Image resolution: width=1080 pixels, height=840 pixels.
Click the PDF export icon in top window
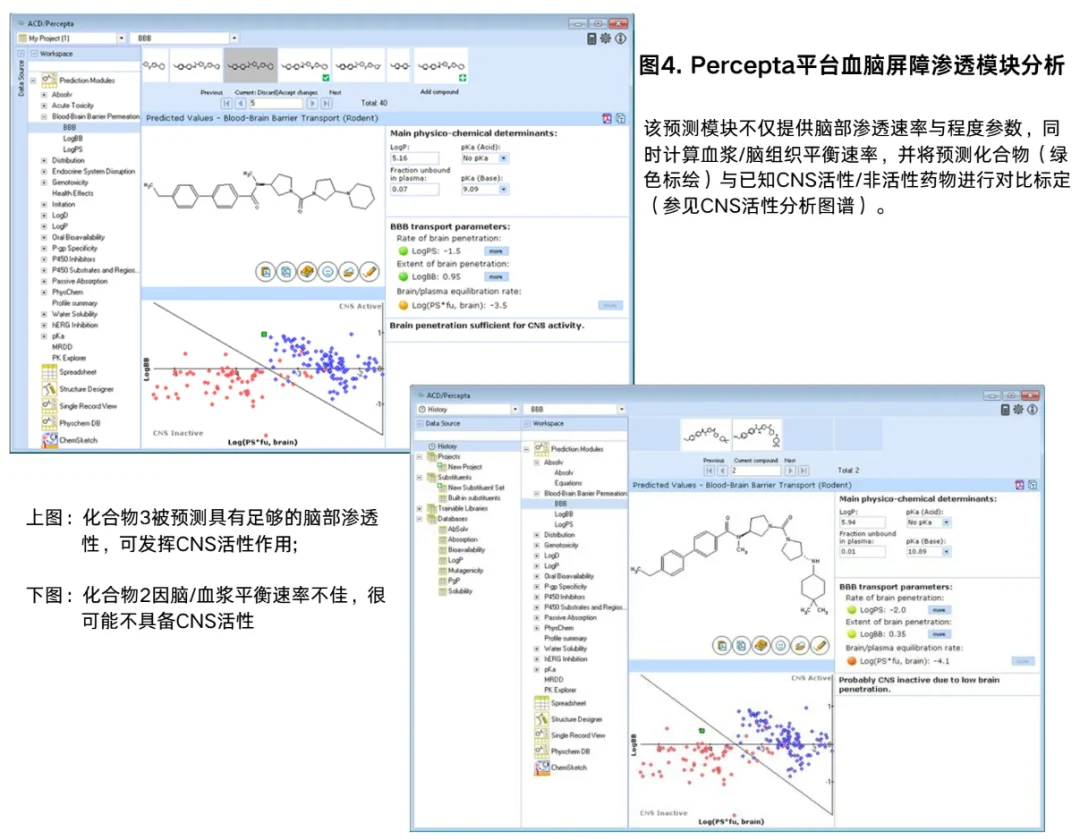607,118
